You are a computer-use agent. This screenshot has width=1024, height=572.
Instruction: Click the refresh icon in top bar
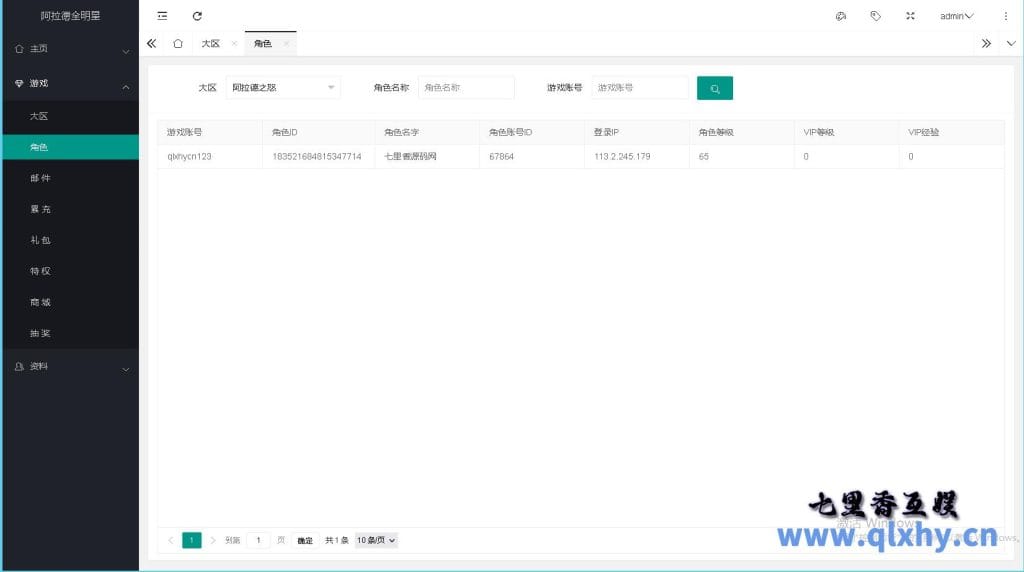tap(197, 16)
